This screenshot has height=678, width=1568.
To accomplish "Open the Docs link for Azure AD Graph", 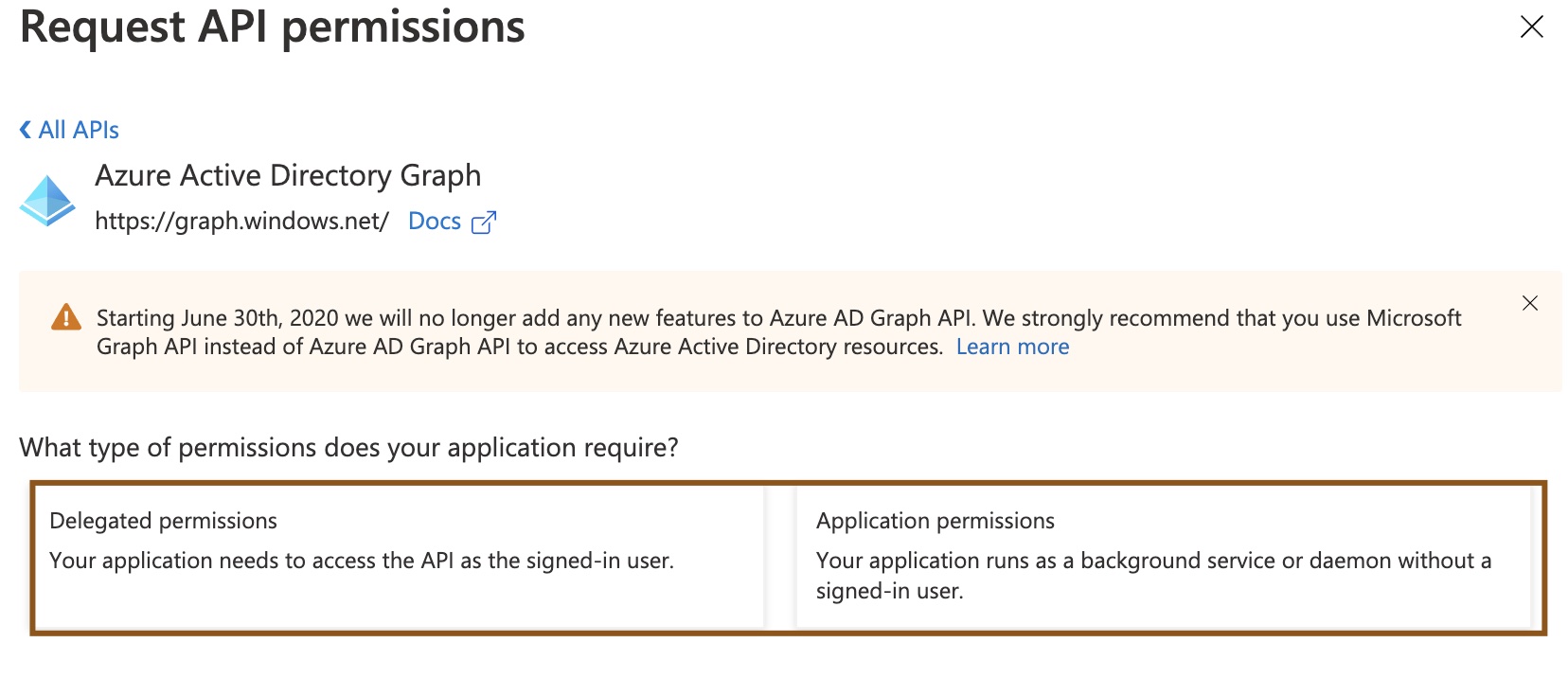I will click(434, 221).
